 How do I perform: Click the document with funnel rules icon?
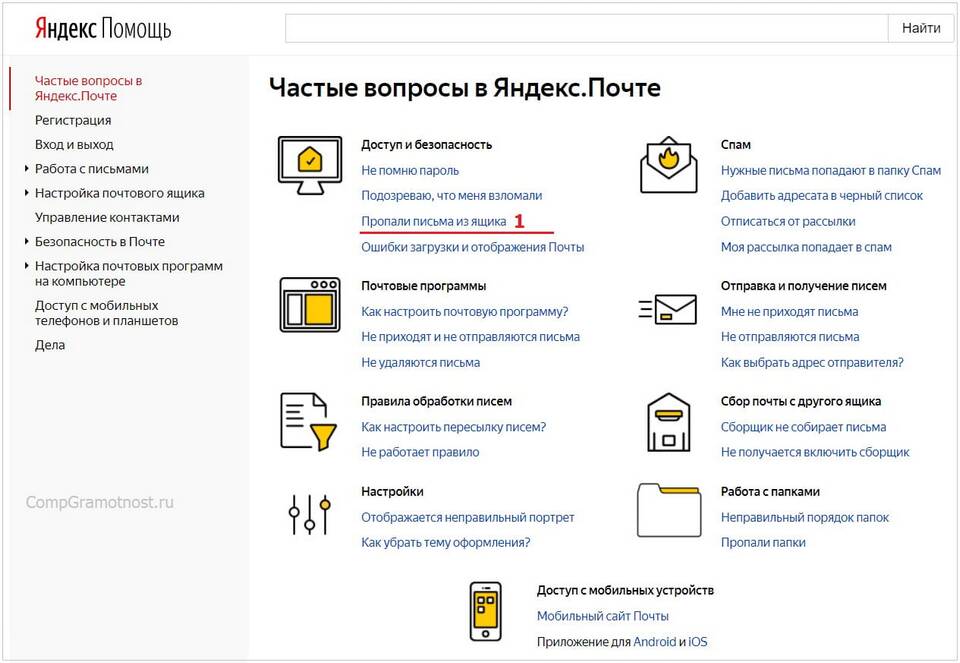click(x=309, y=422)
